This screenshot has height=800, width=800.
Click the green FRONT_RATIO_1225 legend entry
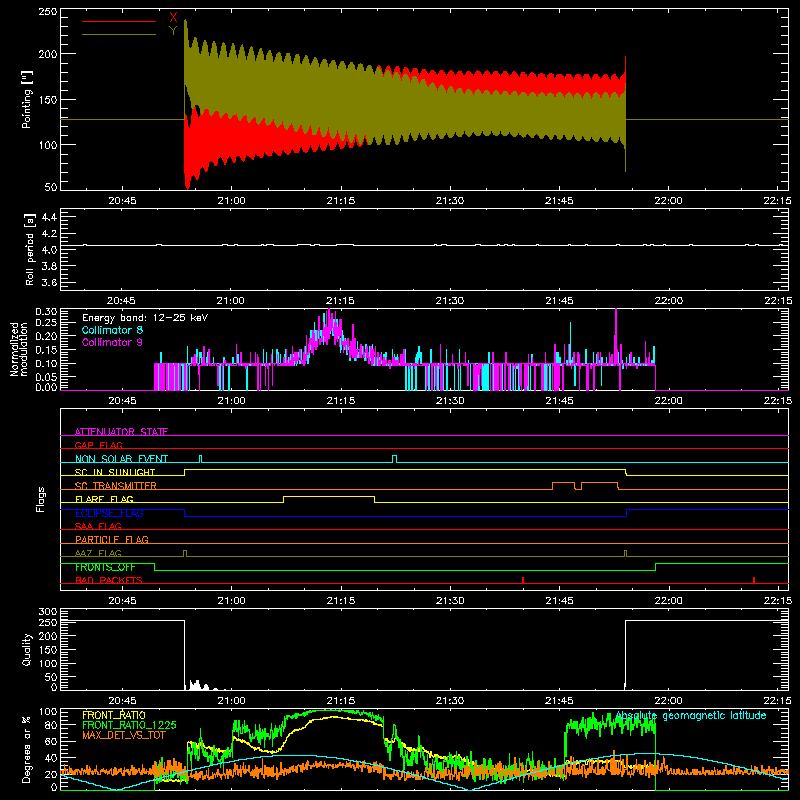[129, 725]
